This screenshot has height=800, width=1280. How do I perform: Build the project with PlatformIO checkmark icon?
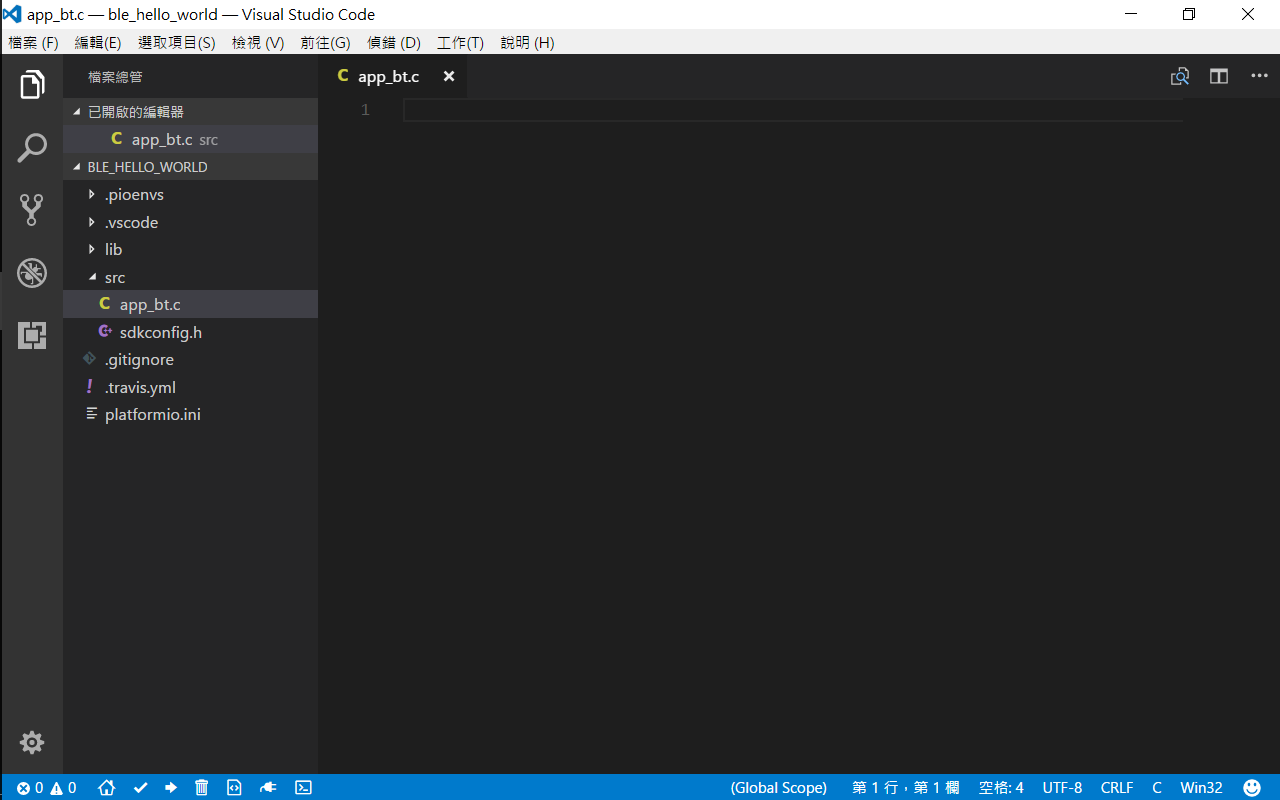pos(140,787)
